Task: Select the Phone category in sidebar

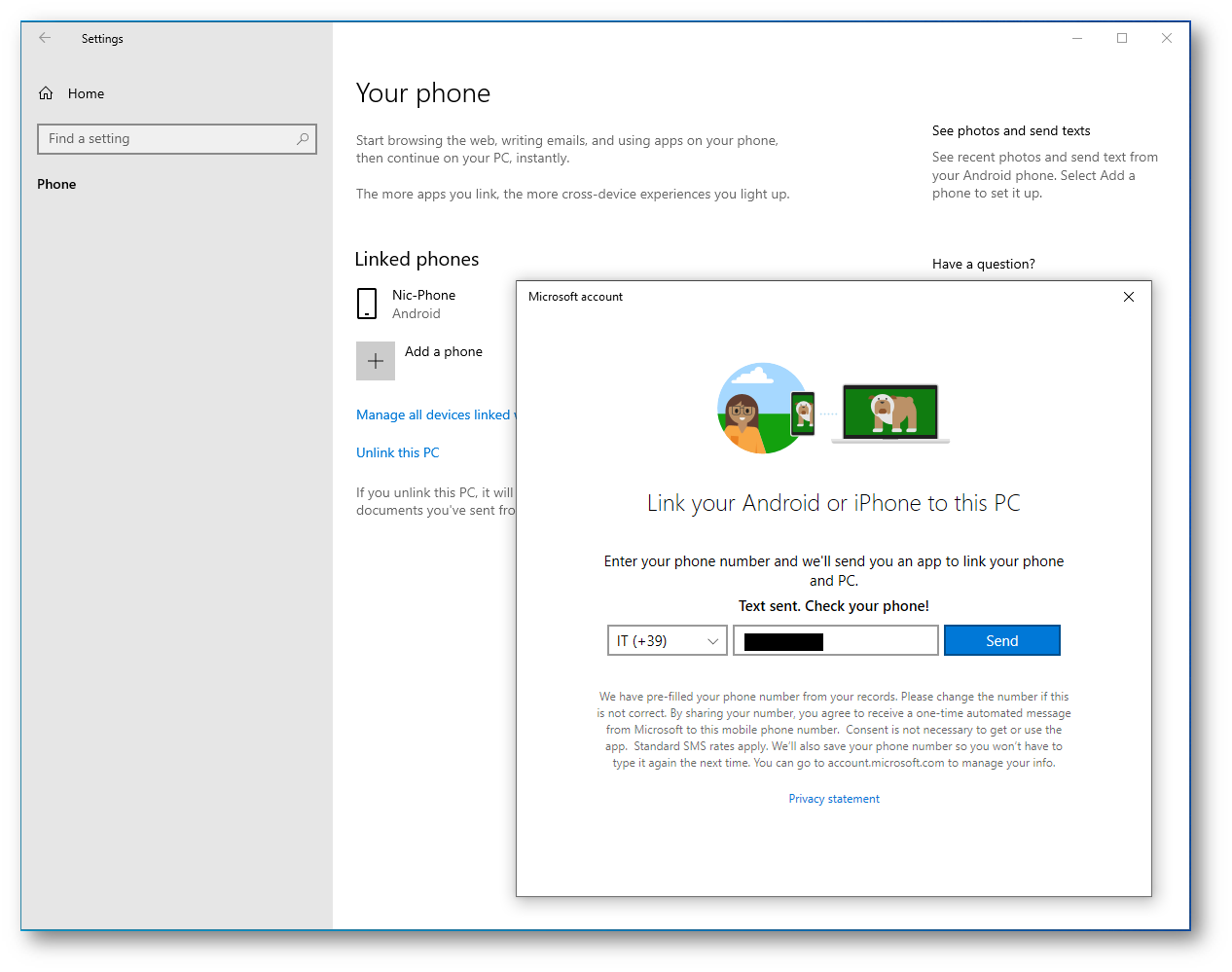Action: 56,184
